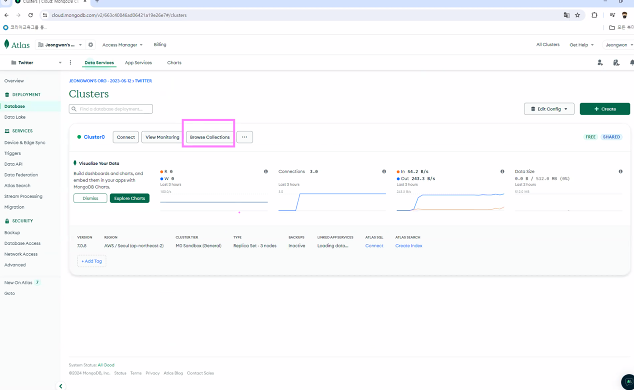Click the green Create button
Image resolution: width=634 pixels, height=390 pixels.
click(x=605, y=109)
